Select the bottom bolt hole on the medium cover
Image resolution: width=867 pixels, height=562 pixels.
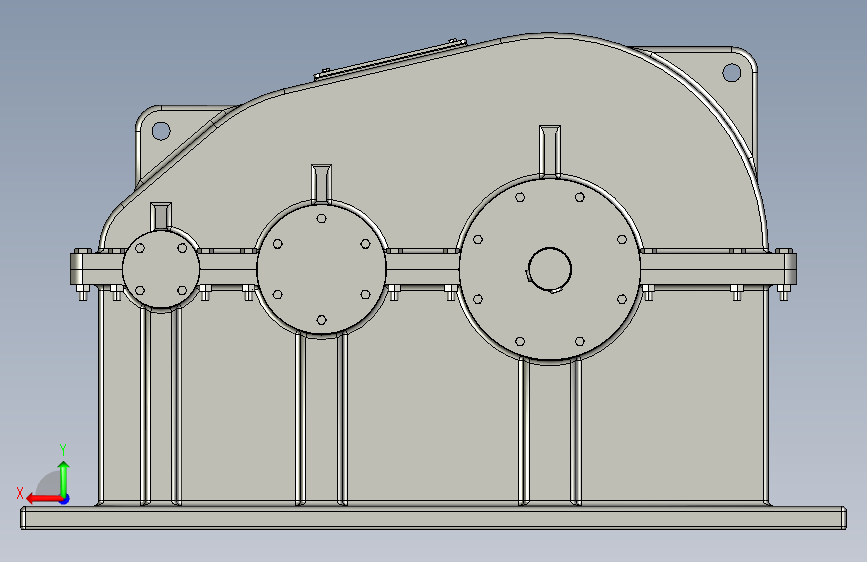(x=321, y=320)
